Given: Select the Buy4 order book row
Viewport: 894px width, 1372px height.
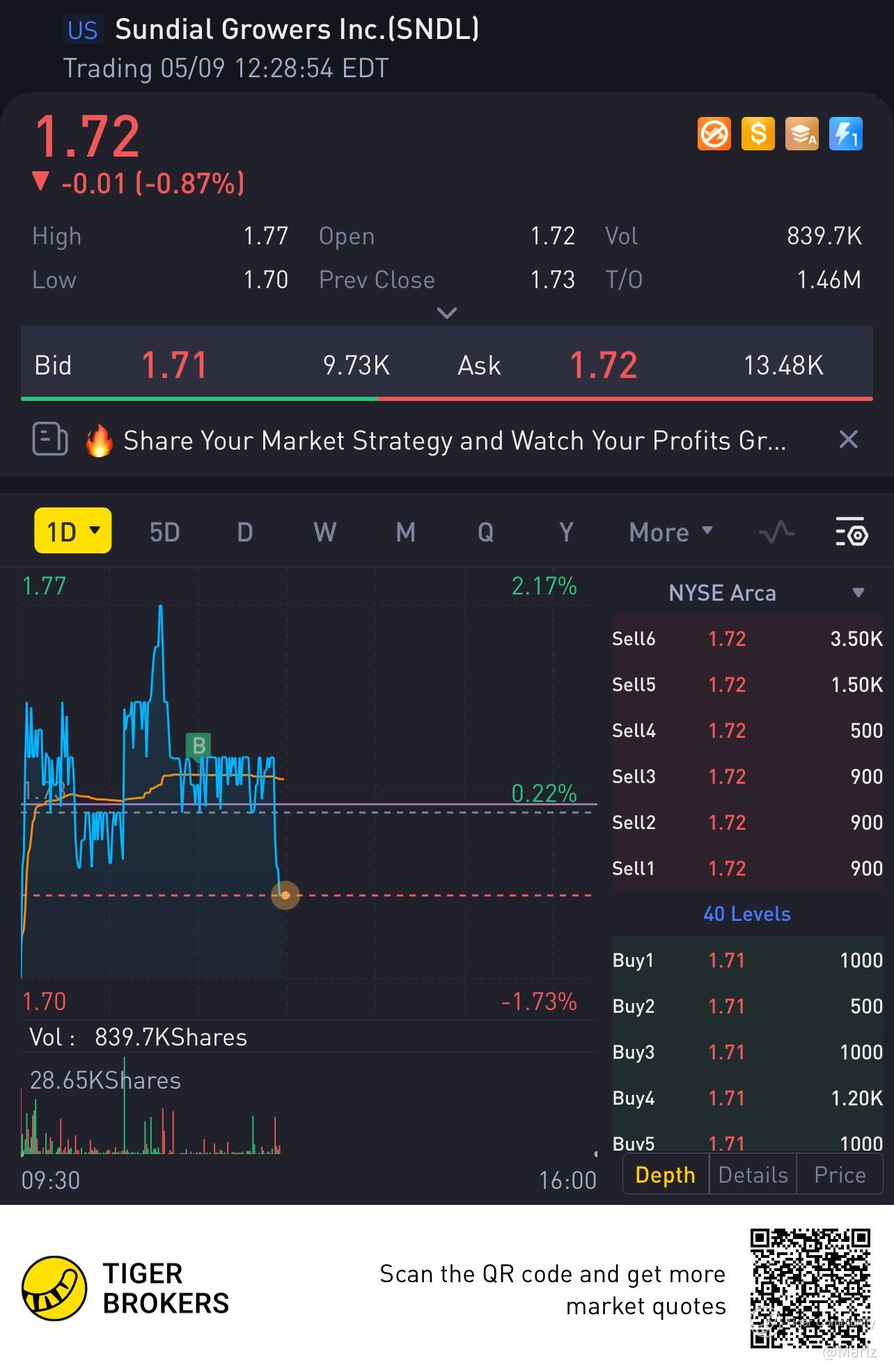Looking at the screenshot, I should click(747, 1098).
